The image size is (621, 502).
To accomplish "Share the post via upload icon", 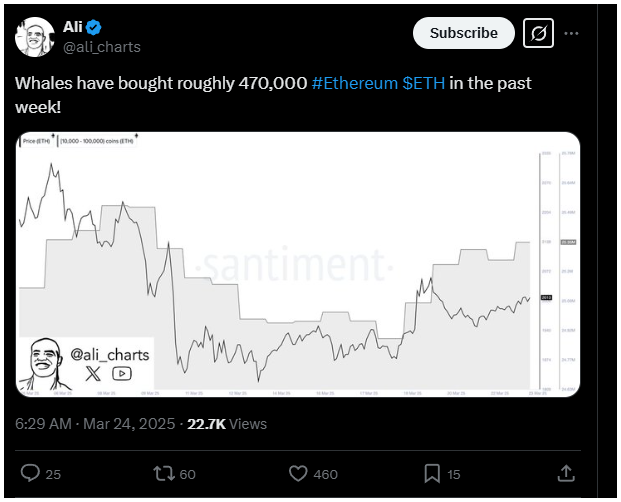I will [566, 473].
